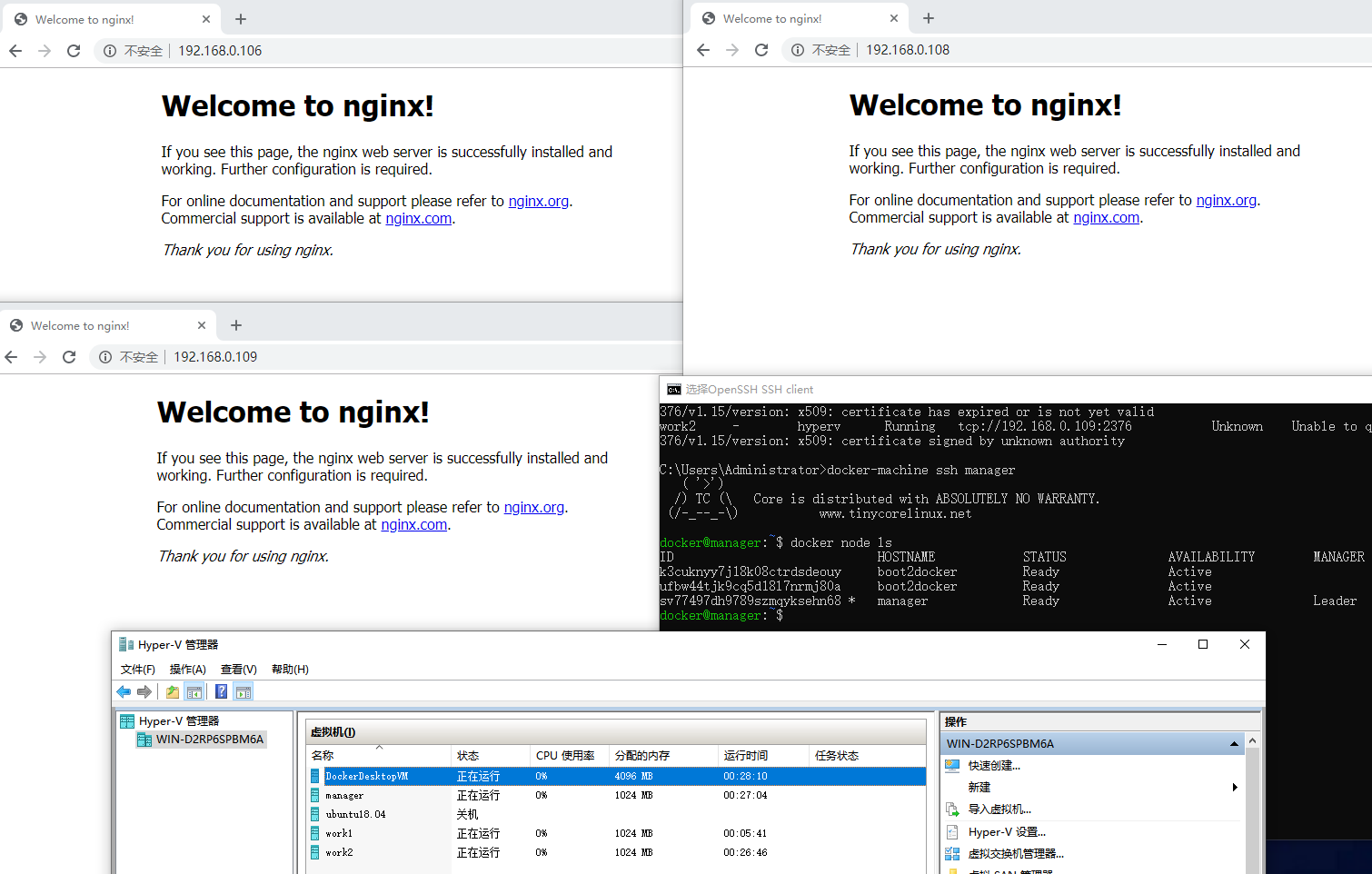Go forward in the 192.168.0.109 browser
Viewport: 1372px width, 874px height.
tap(40, 357)
